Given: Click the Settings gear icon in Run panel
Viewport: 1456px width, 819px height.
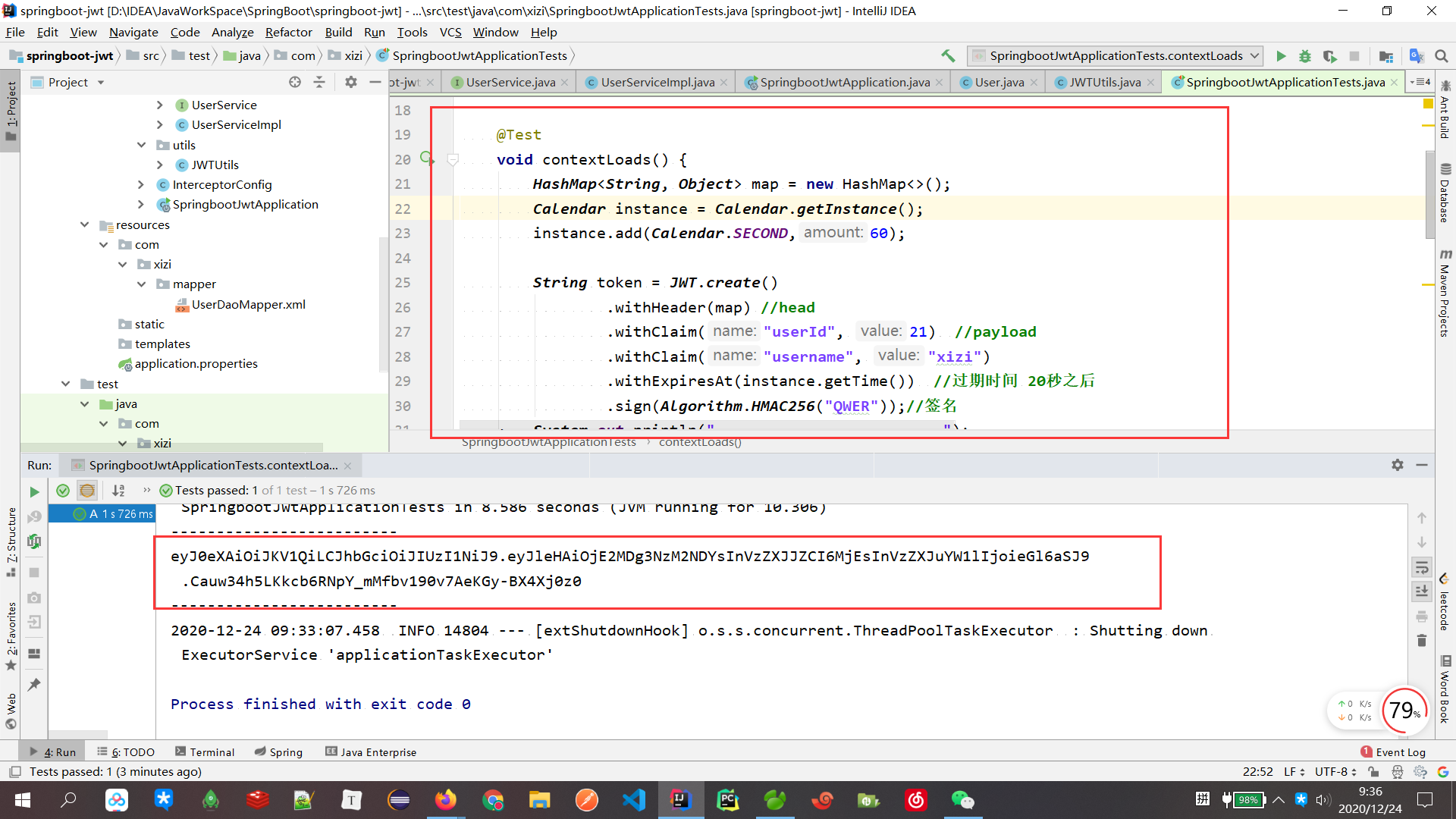Looking at the screenshot, I should click(1398, 463).
